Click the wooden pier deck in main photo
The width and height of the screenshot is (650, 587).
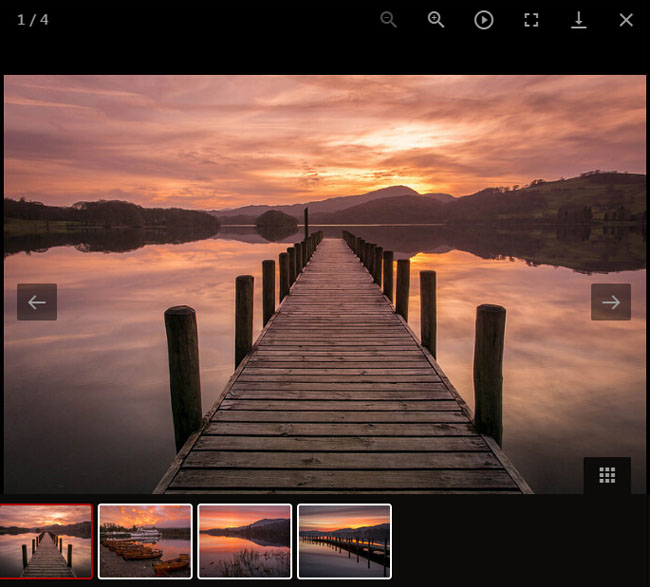point(339,400)
